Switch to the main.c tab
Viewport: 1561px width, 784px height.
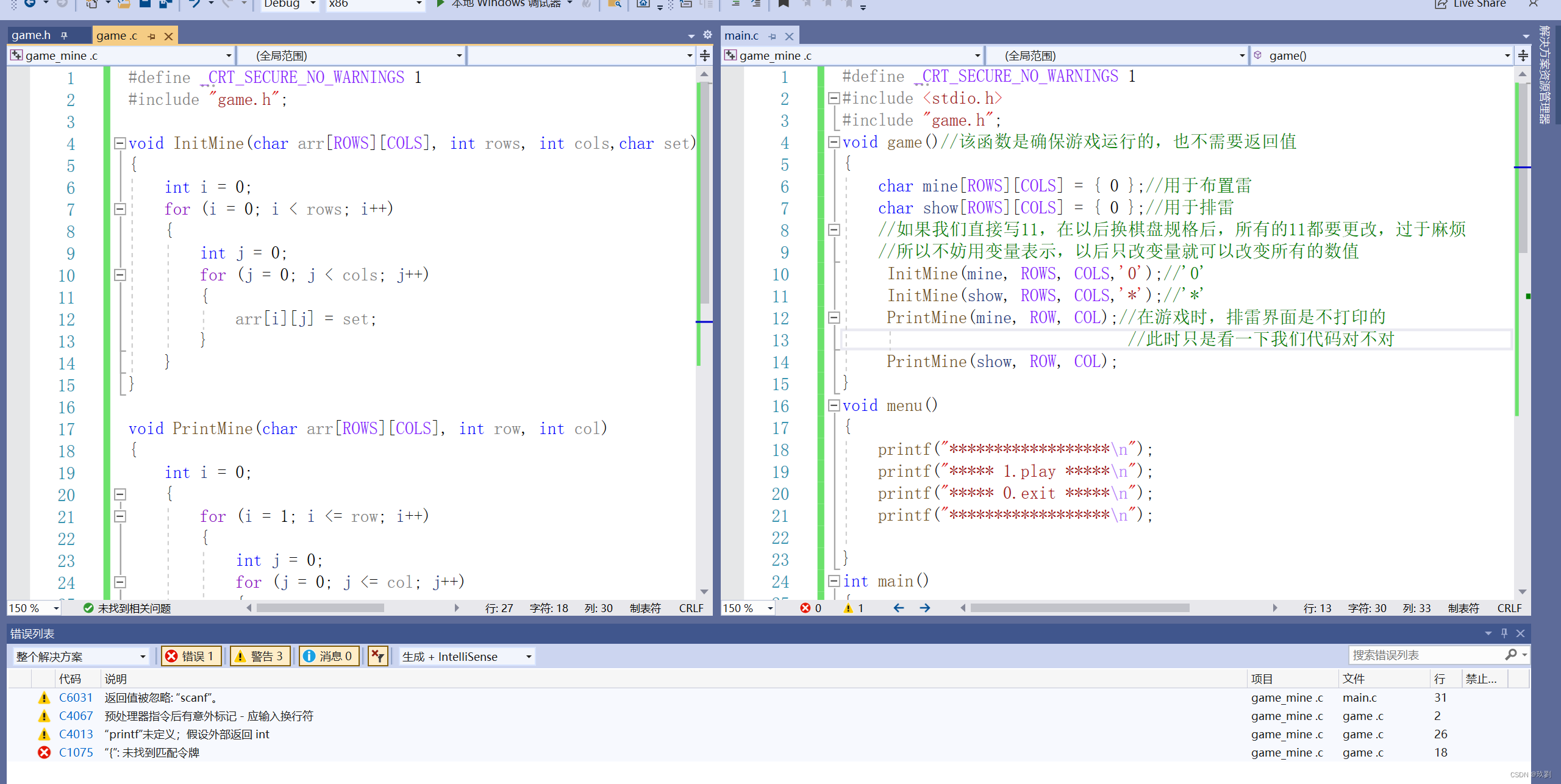[x=741, y=35]
